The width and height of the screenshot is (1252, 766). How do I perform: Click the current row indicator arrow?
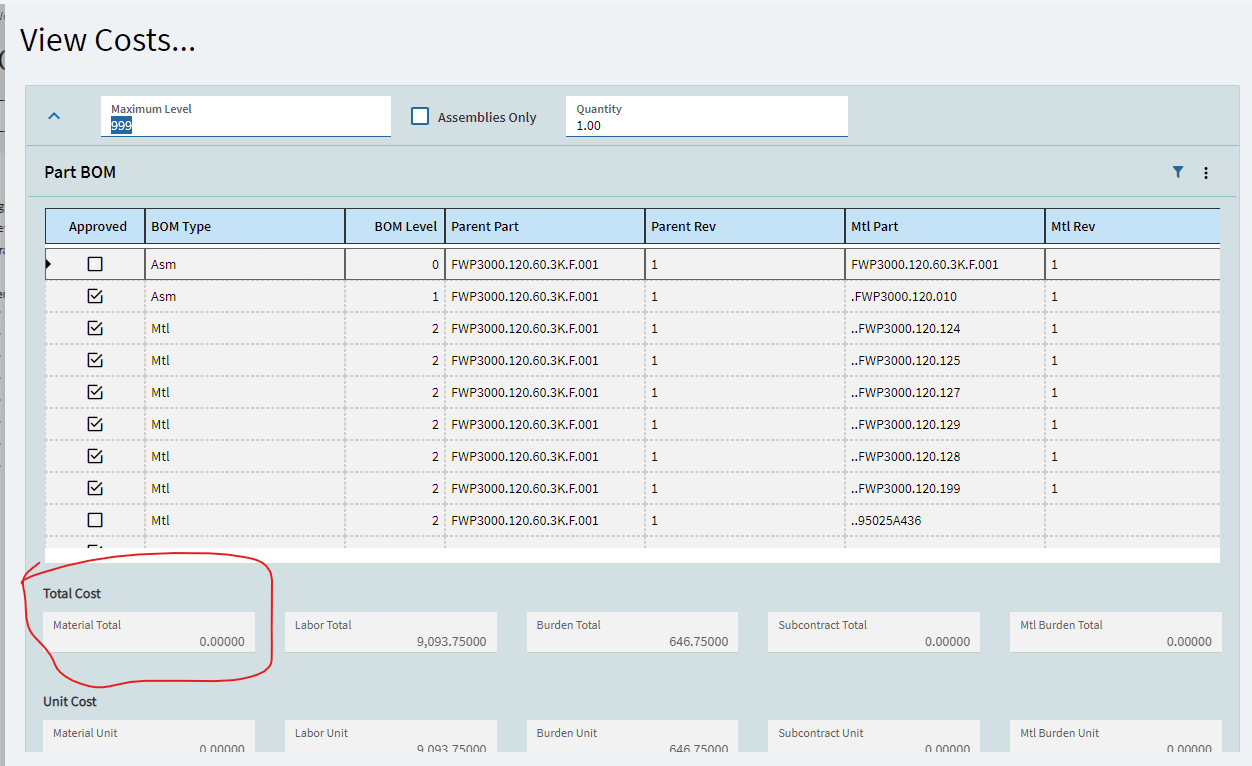pos(49,264)
